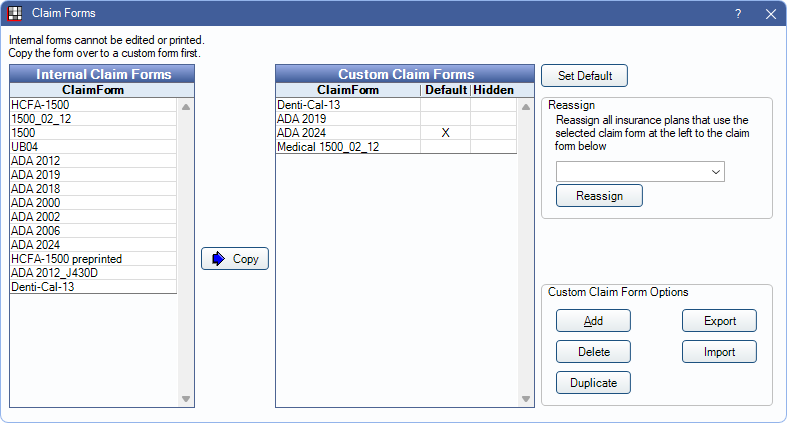Click the Set Default button

coord(584,76)
